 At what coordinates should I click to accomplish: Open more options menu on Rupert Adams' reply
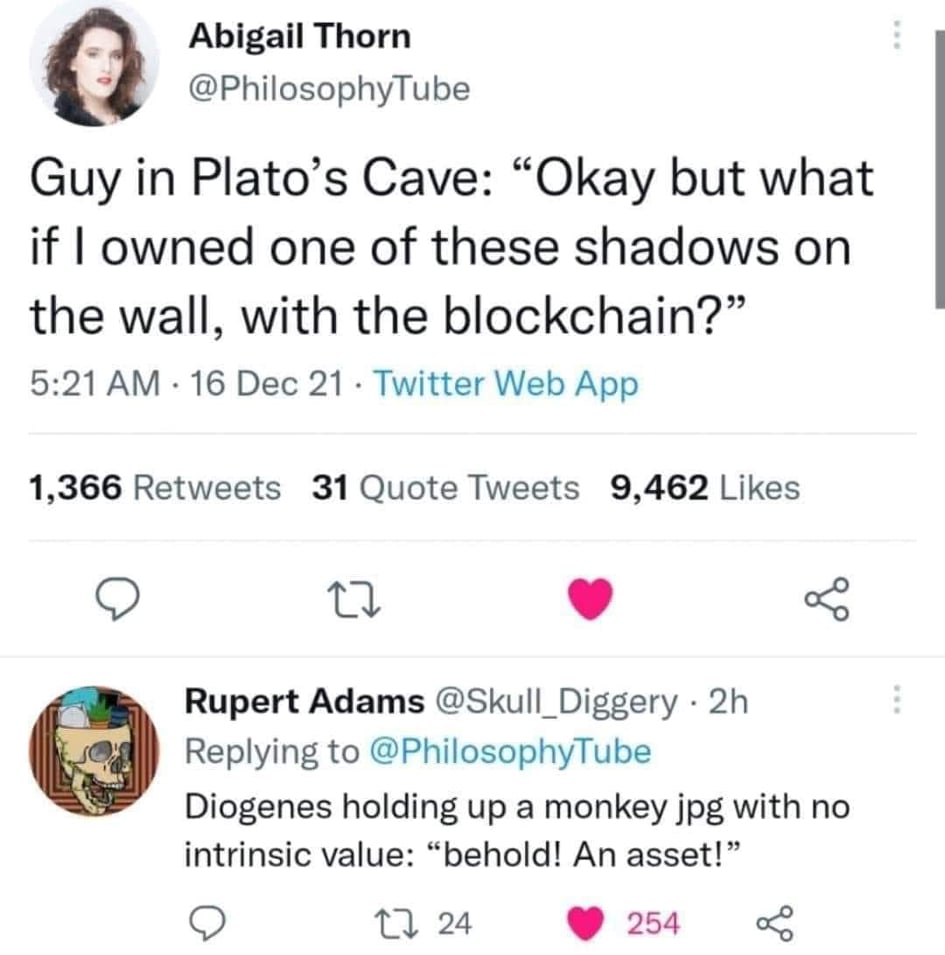tap(896, 699)
